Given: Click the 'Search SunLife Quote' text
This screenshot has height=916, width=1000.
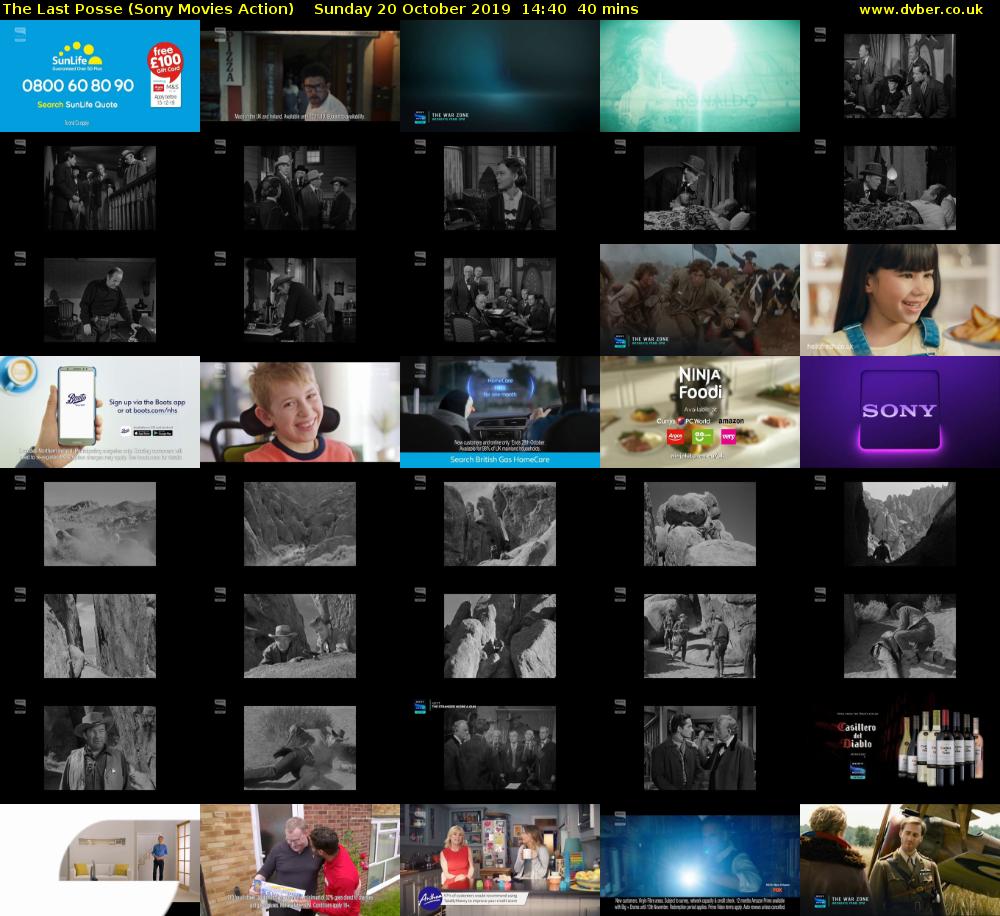Looking at the screenshot, I should (x=77, y=105).
